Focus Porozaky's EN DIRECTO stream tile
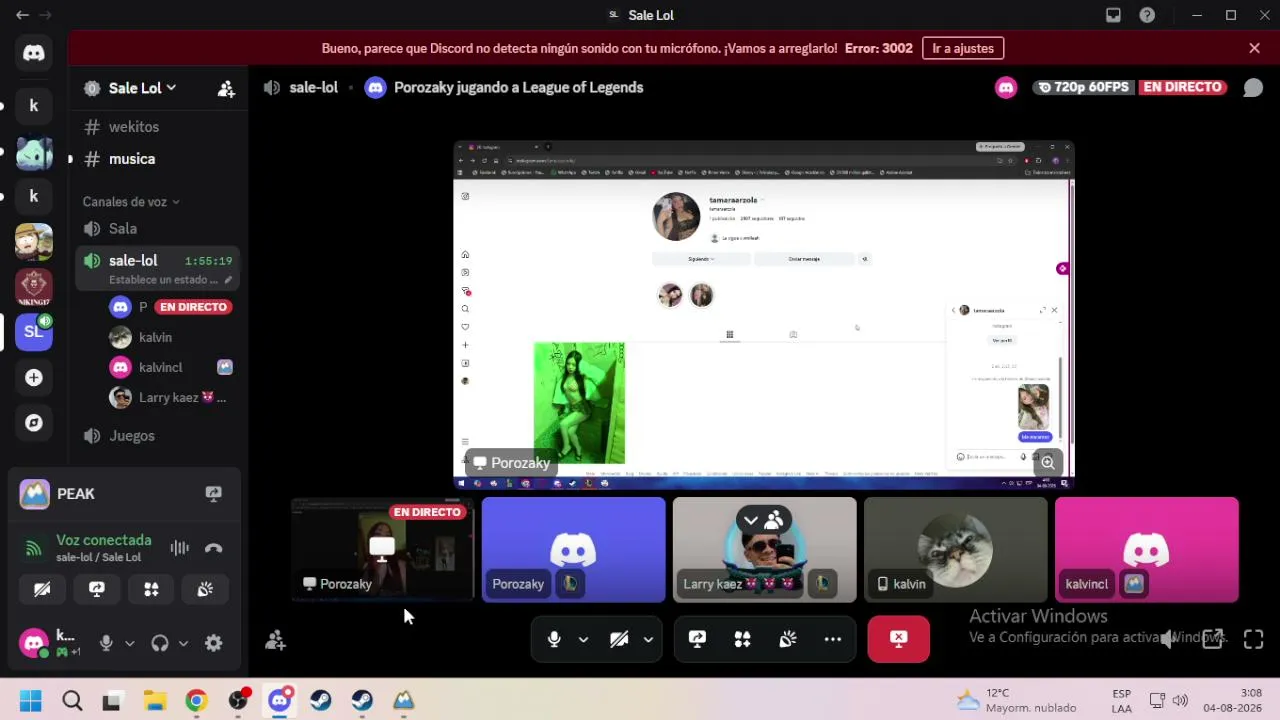Image resolution: width=1280 pixels, height=720 pixels. pos(382,550)
